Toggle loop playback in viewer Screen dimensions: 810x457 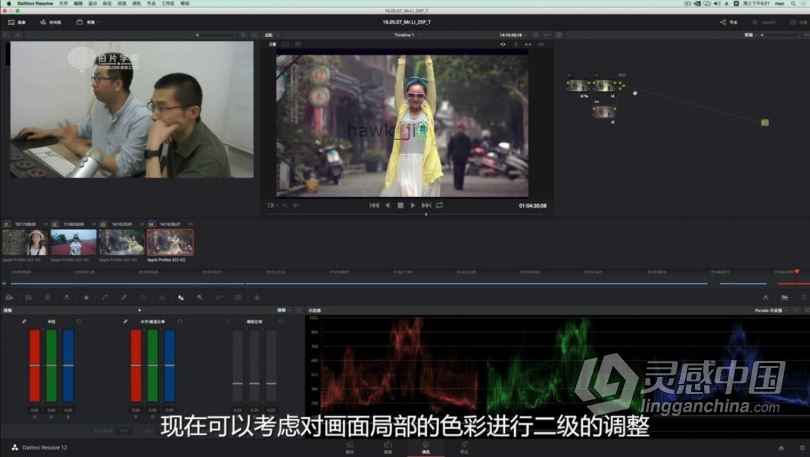click(x=439, y=205)
